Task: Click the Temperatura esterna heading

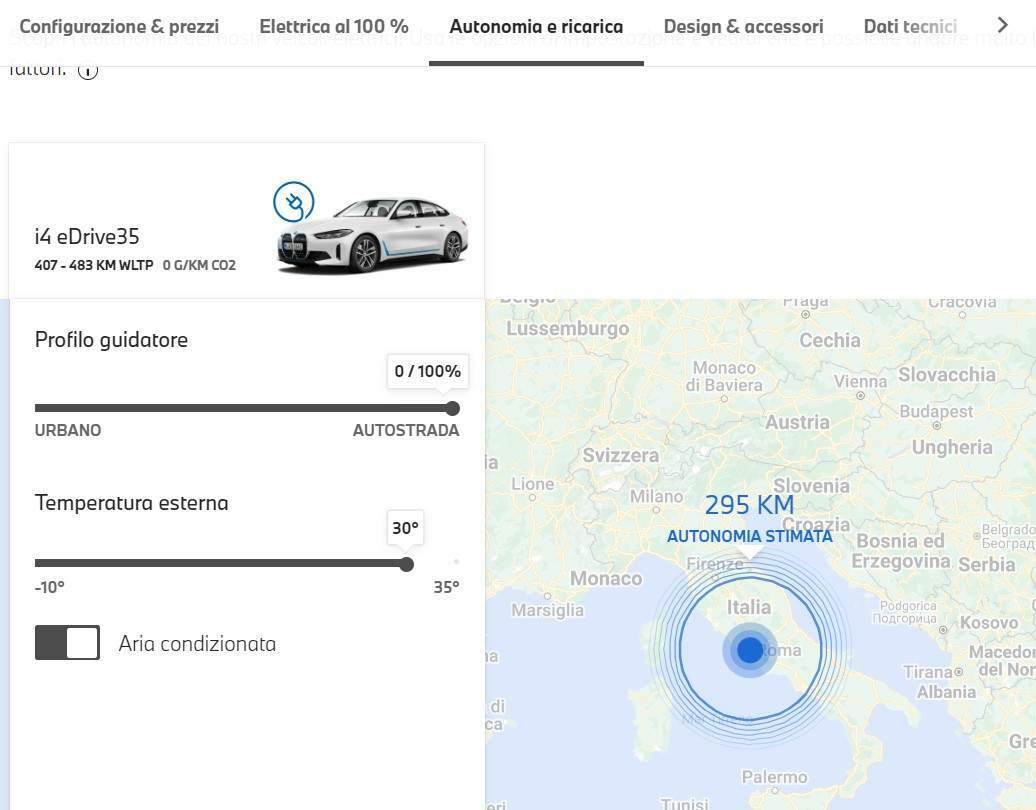Action: coord(131,503)
